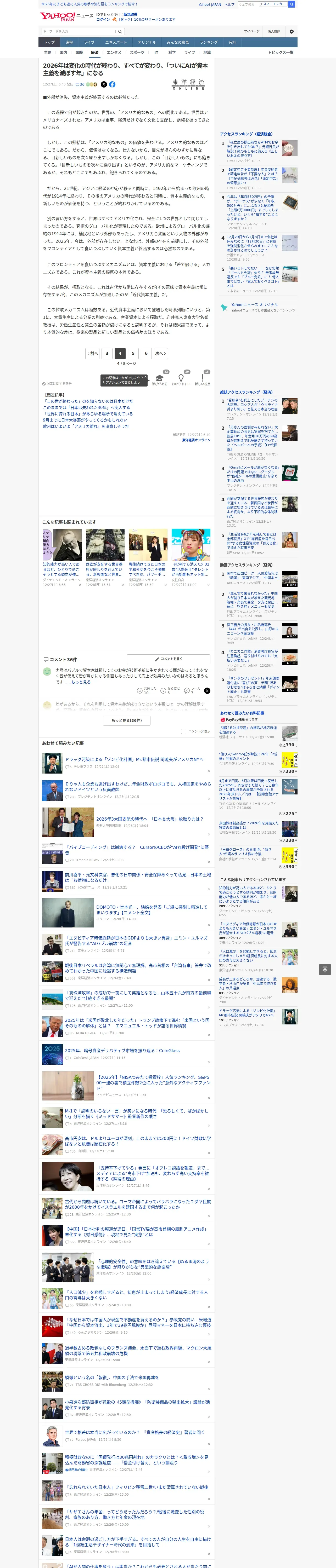Viewport: 336px width, 1568px height.
Task: Click the scroll-to-top arrow button
Action: point(325,969)
